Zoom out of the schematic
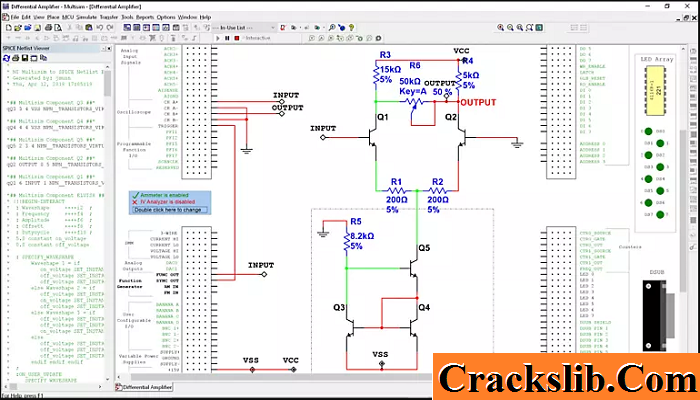 click(510, 28)
